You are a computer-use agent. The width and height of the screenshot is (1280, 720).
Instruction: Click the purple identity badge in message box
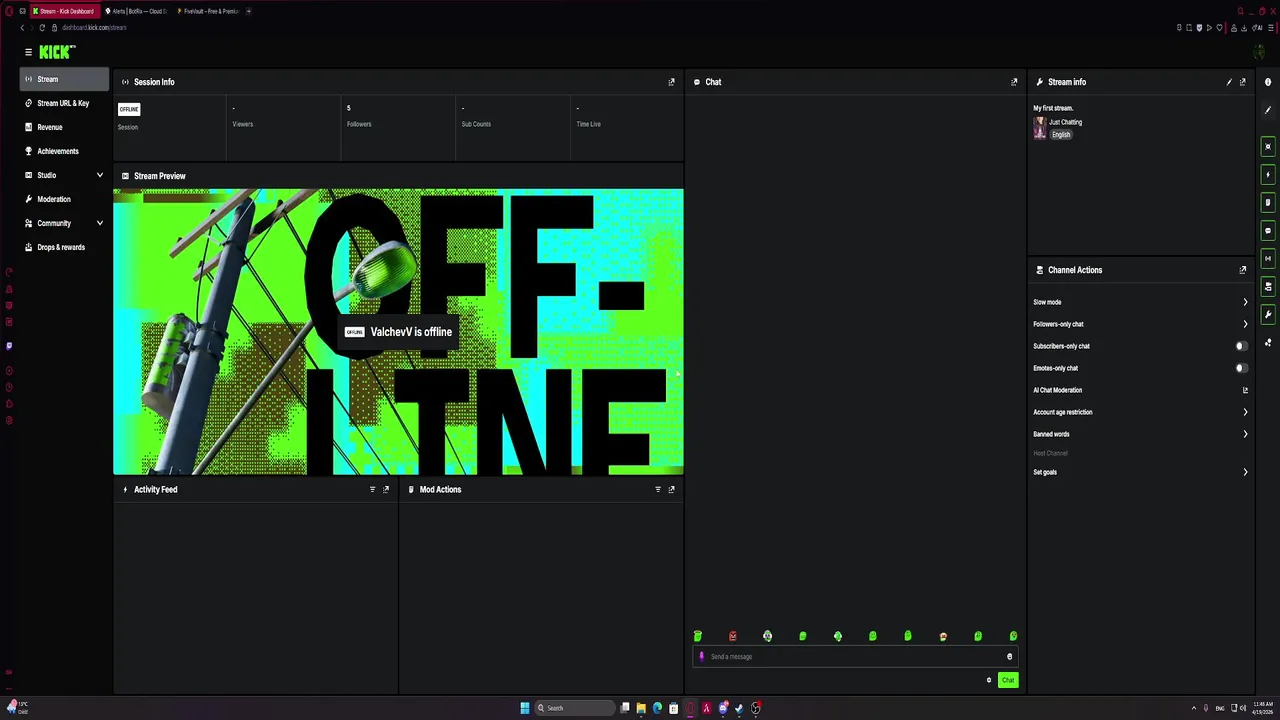coord(701,657)
